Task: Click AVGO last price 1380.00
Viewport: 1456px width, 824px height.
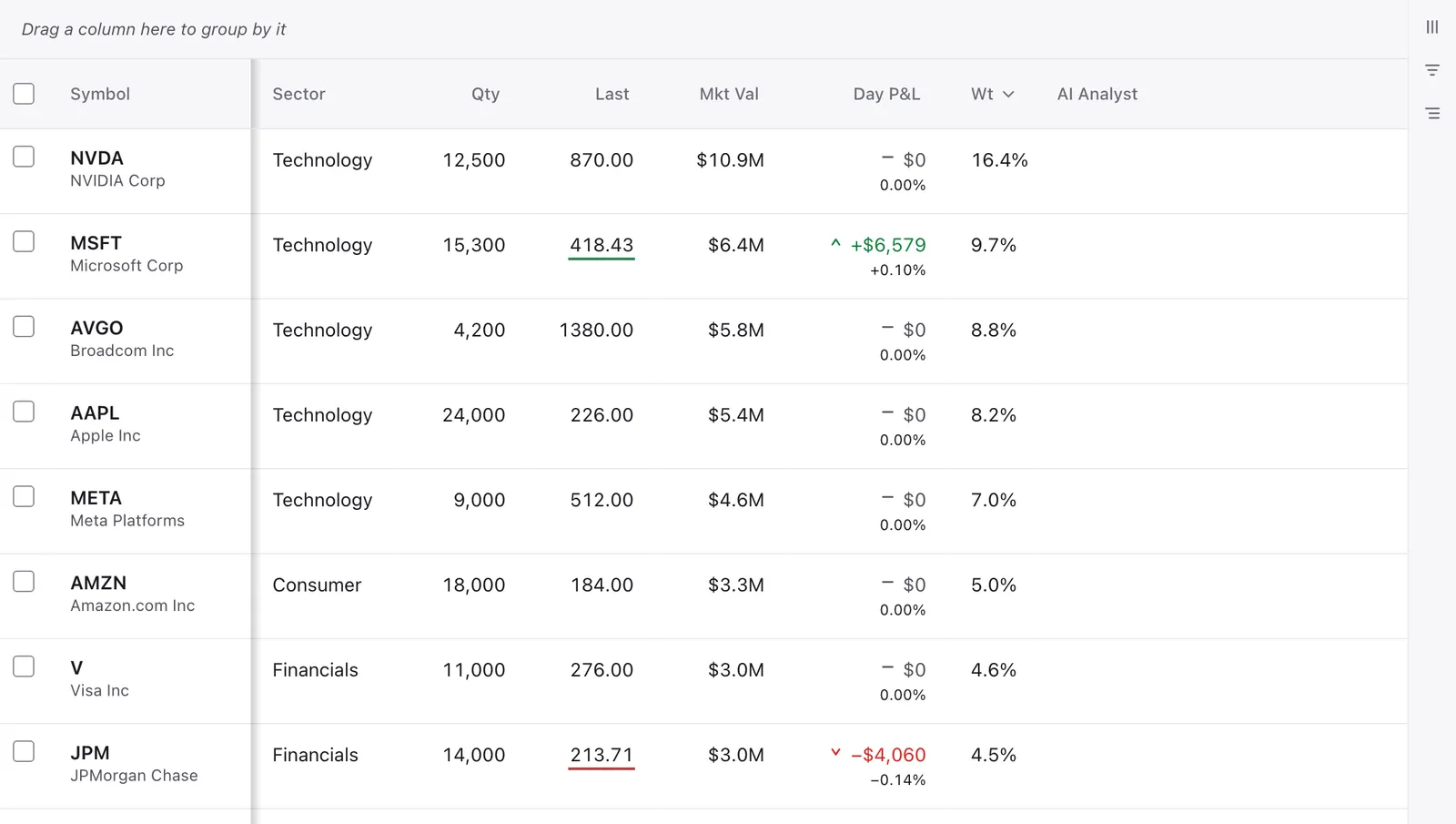Action: (596, 331)
